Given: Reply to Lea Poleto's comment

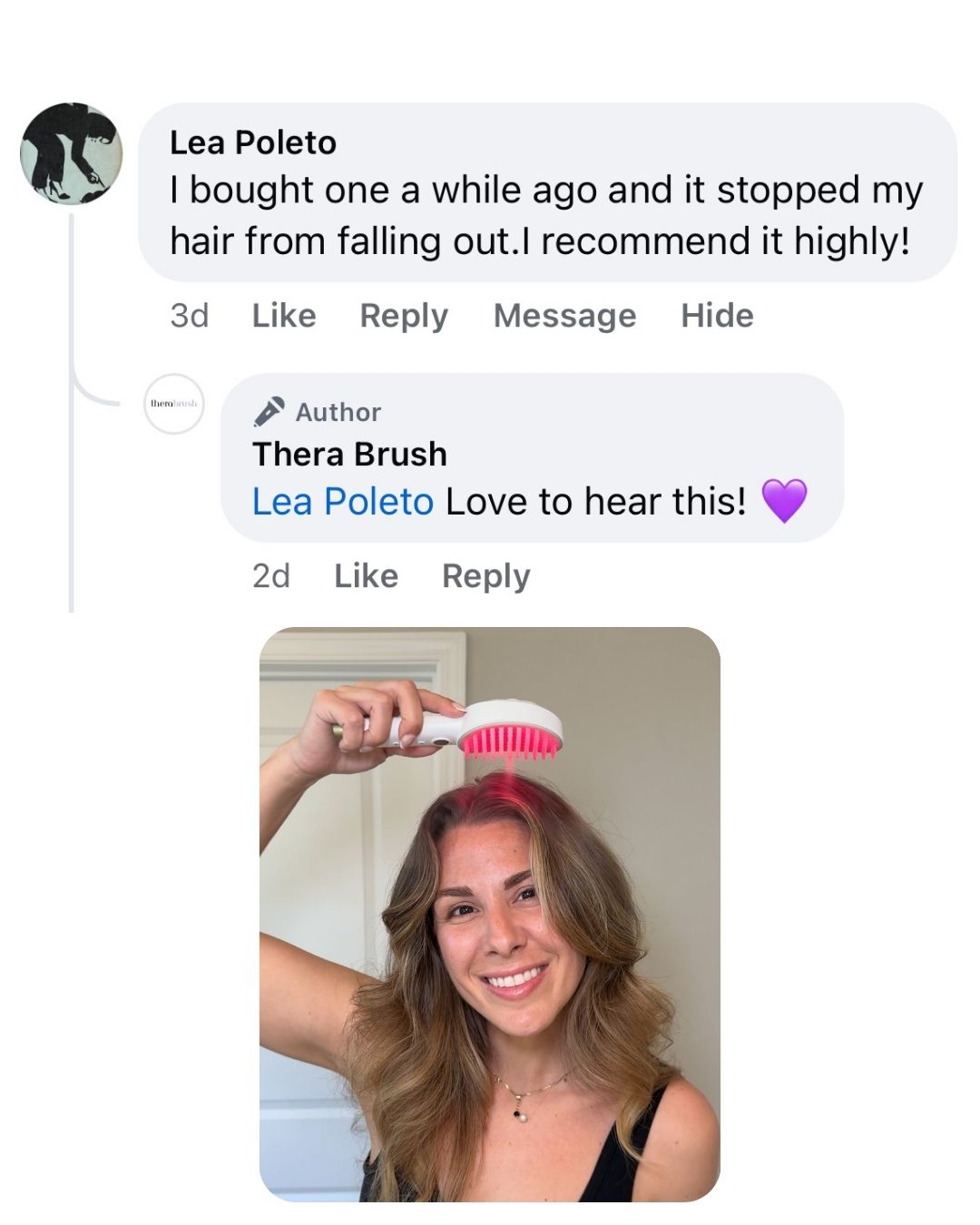Looking at the screenshot, I should tap(404, 316).
